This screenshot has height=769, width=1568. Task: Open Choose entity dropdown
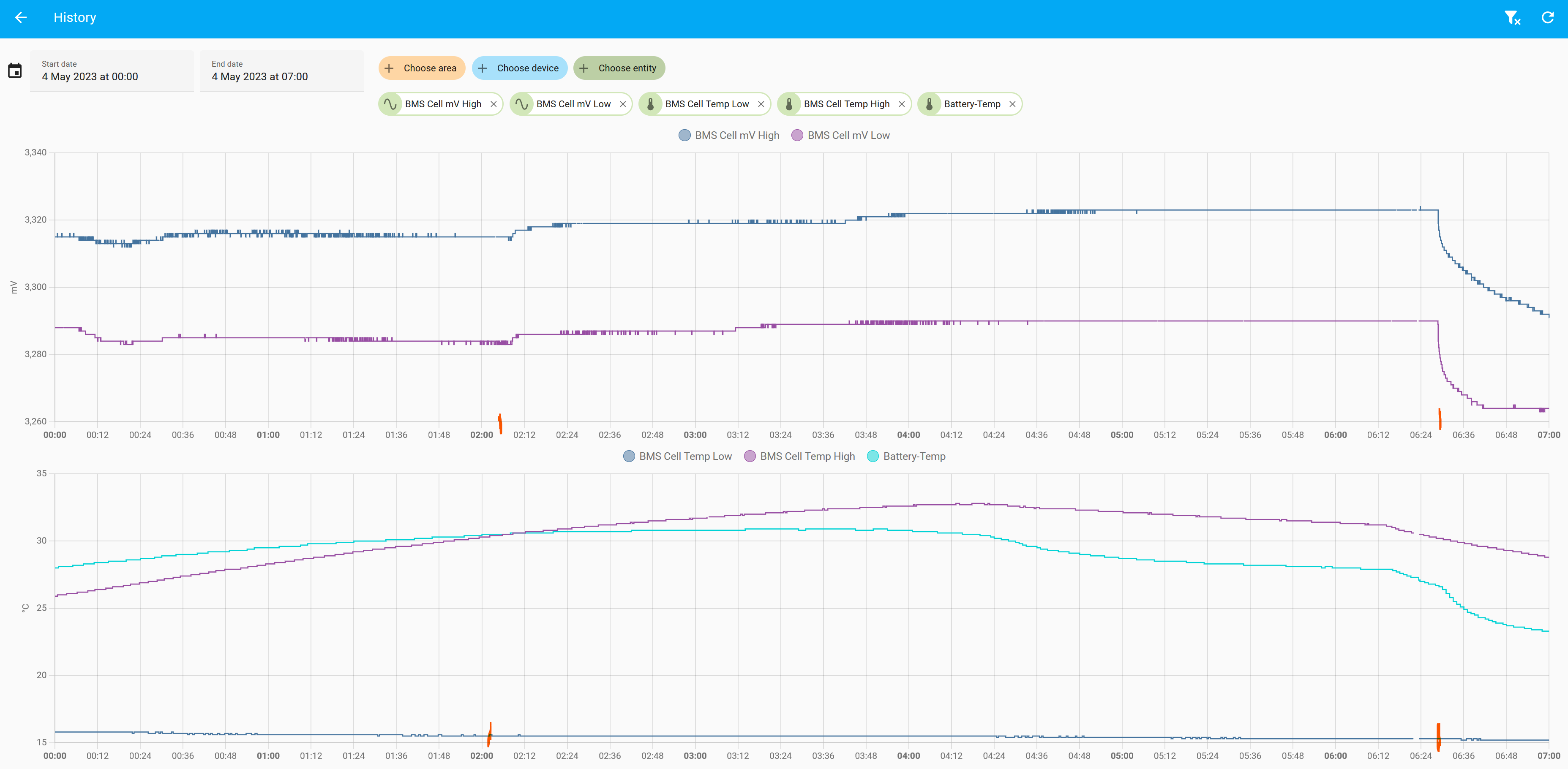619,68
